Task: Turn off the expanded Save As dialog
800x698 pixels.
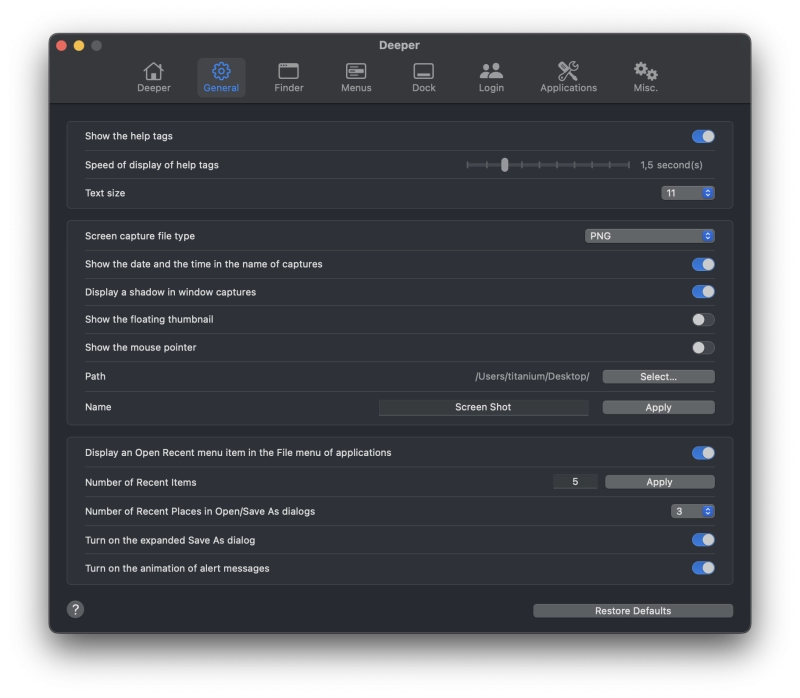Action: click(x=703, y=540)
